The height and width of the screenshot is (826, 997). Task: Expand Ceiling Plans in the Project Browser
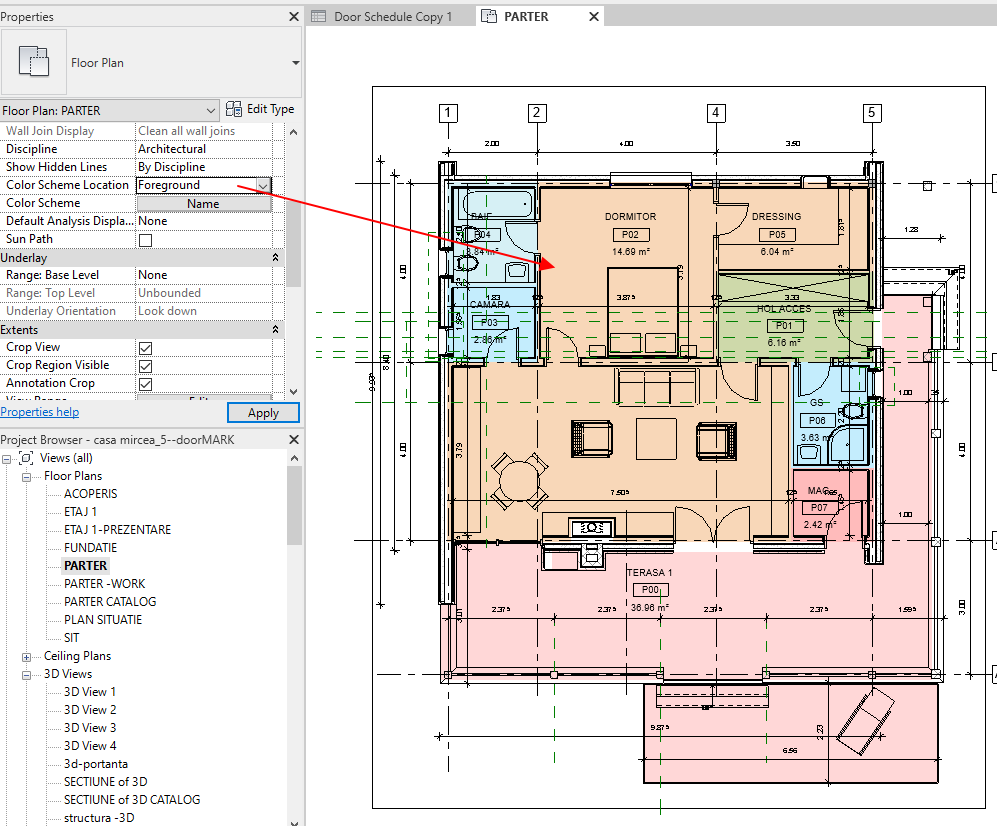[x=24, y=655]
